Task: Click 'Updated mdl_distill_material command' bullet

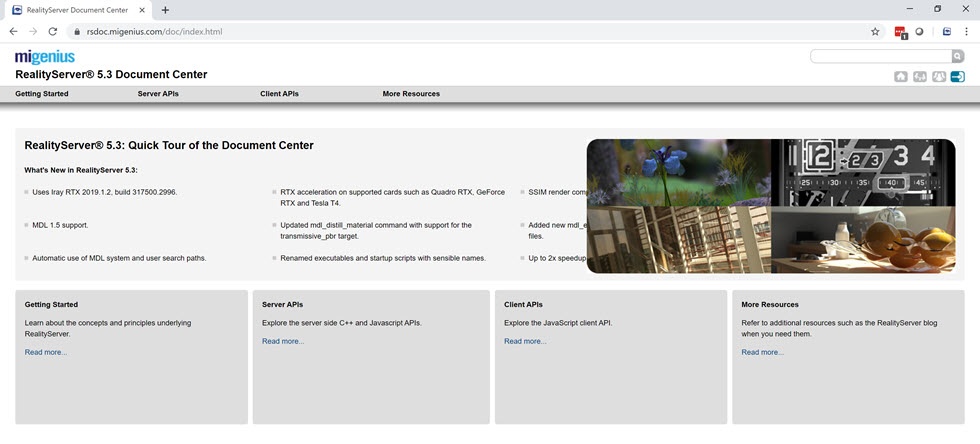Action: point(376,231)
